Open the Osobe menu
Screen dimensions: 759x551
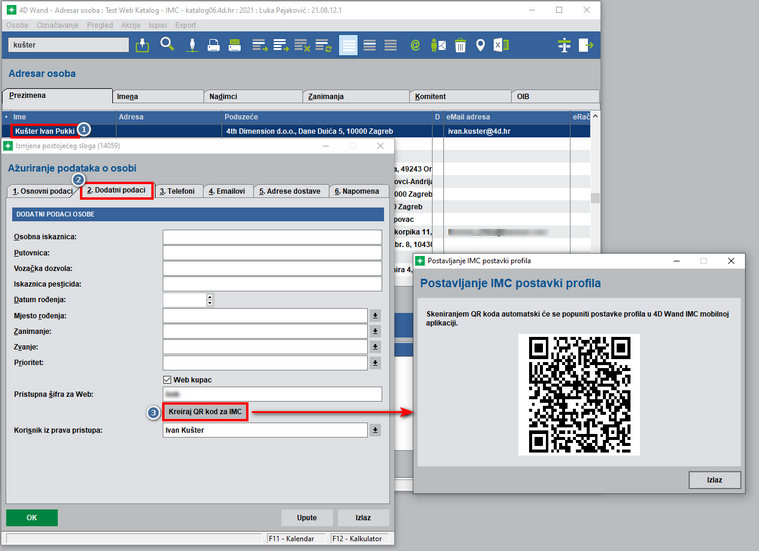point(17,25)
